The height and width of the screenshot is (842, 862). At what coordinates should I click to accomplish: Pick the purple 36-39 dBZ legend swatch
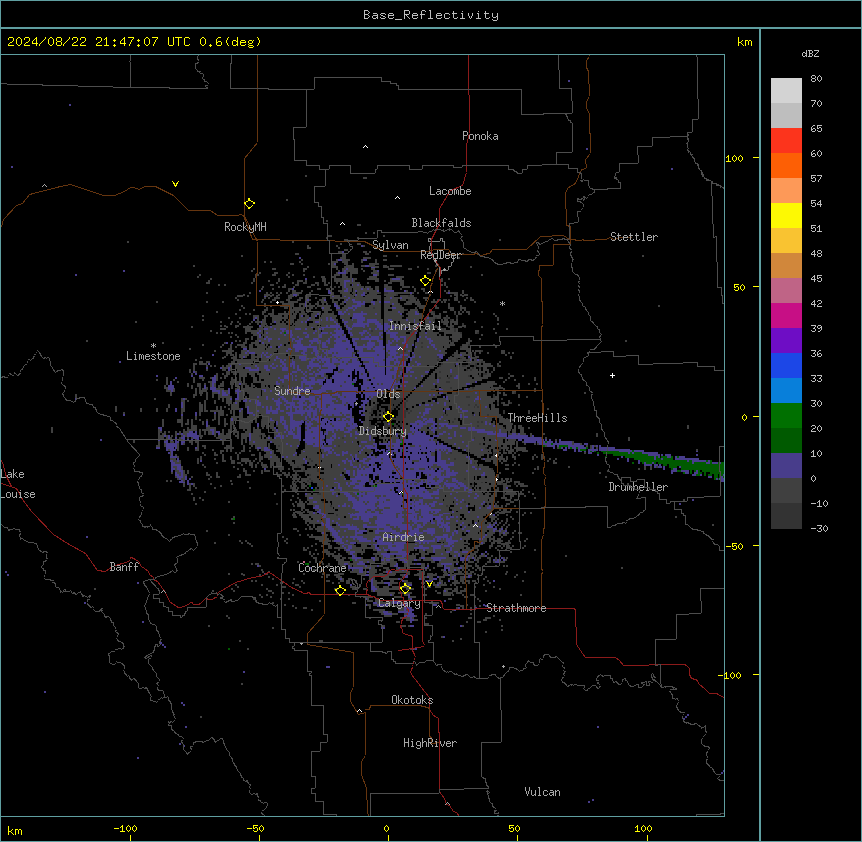coord(786,341)
